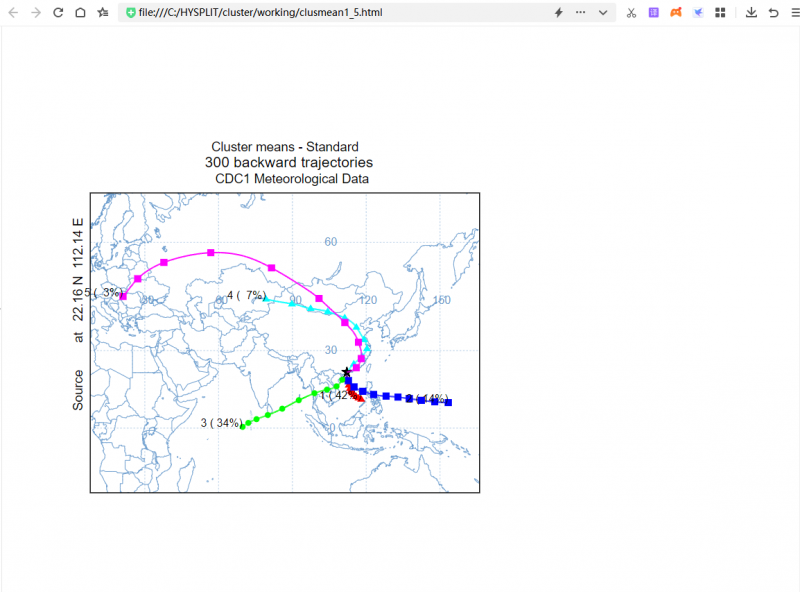The width and height of the screenshot is (800, 592).
Task: Click the lightning bolt speed mode icon
Action: 558,13
